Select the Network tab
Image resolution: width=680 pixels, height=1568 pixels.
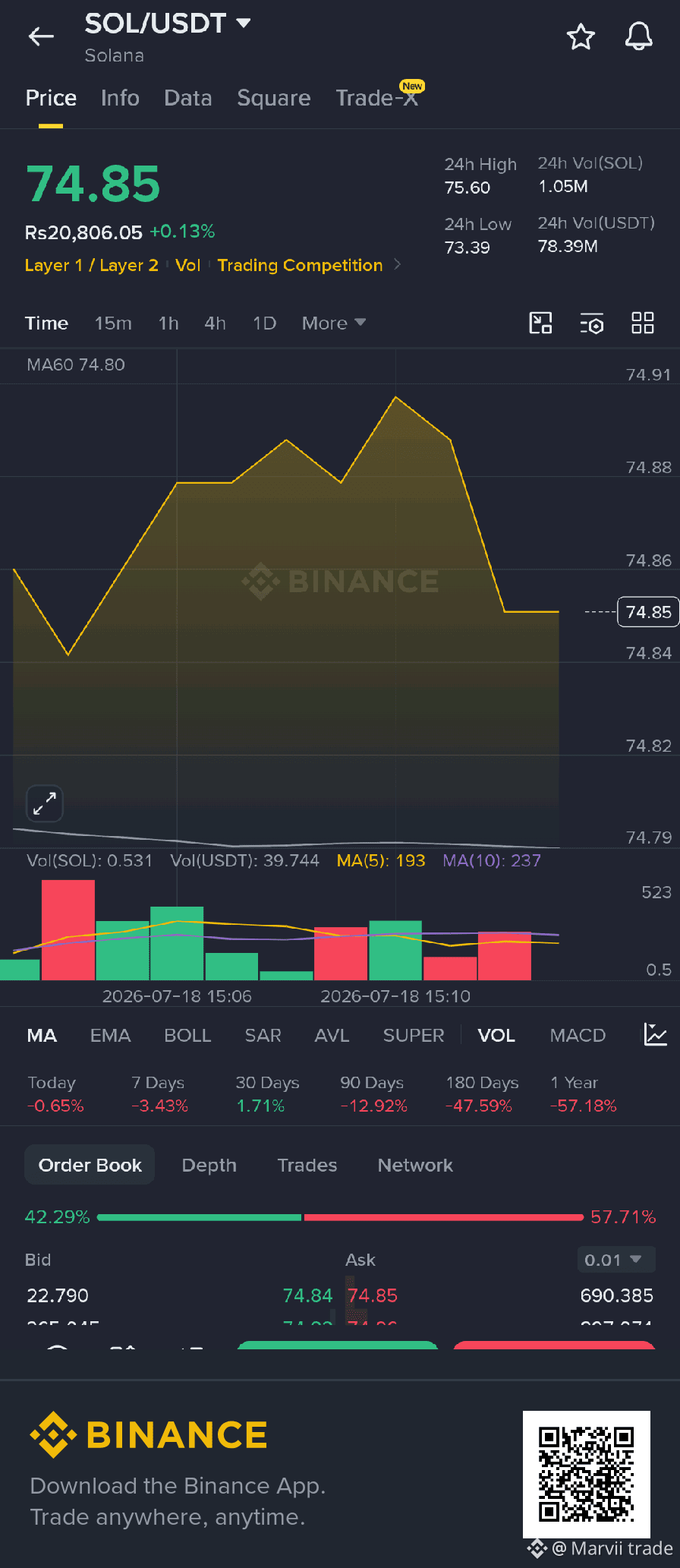415,1165
